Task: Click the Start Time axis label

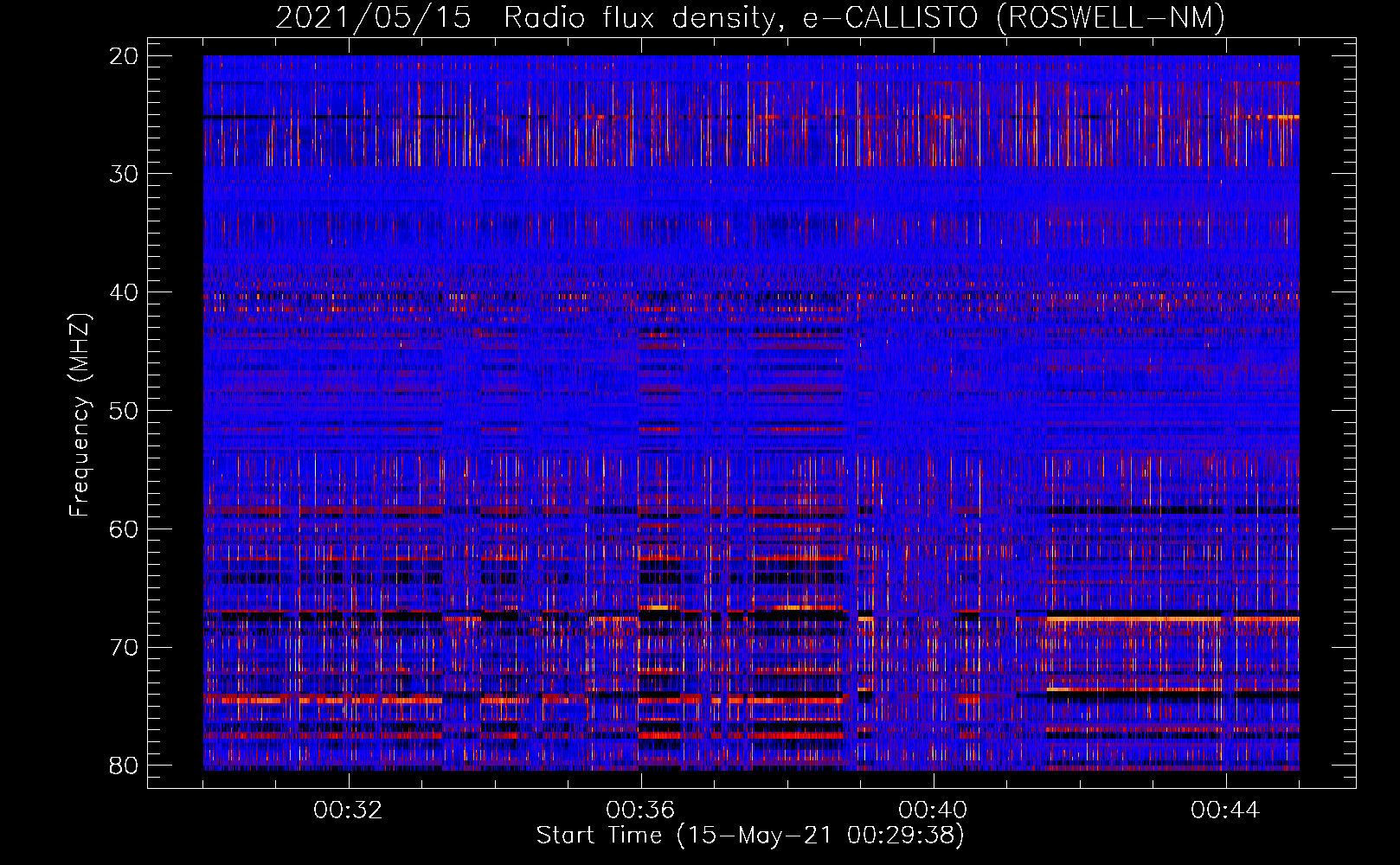Action: point(750,835)
